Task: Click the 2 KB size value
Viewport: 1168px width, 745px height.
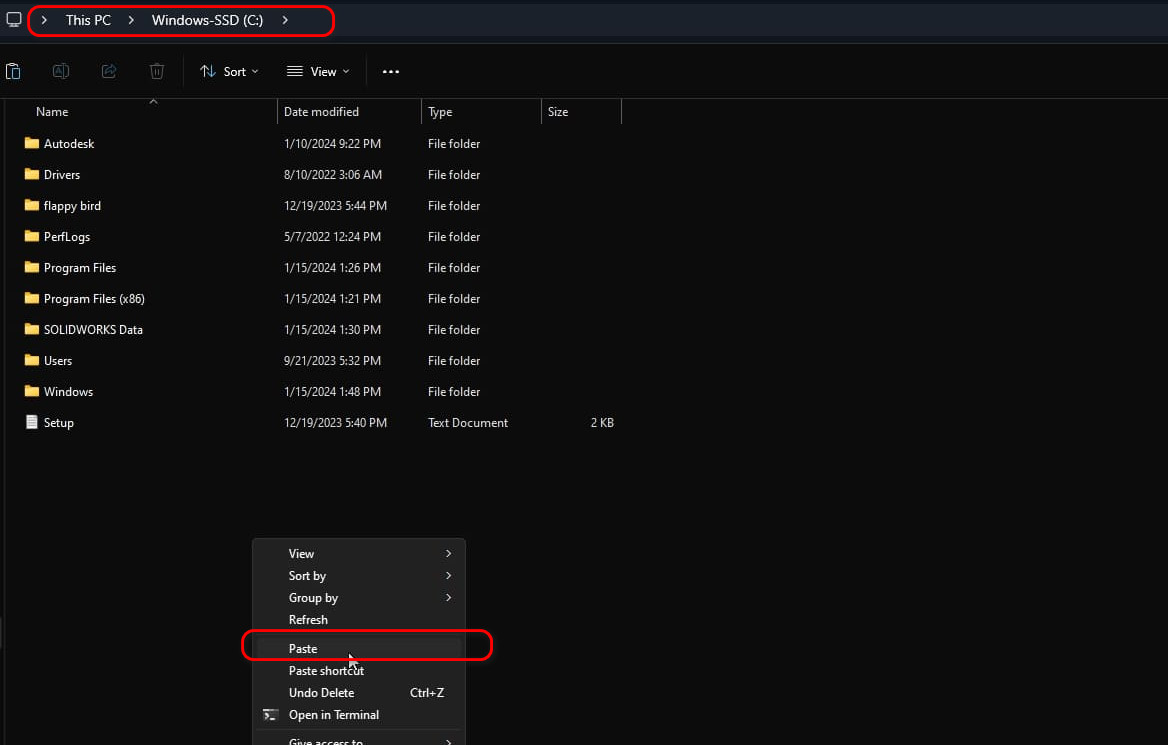Action: tap(602, 422)
